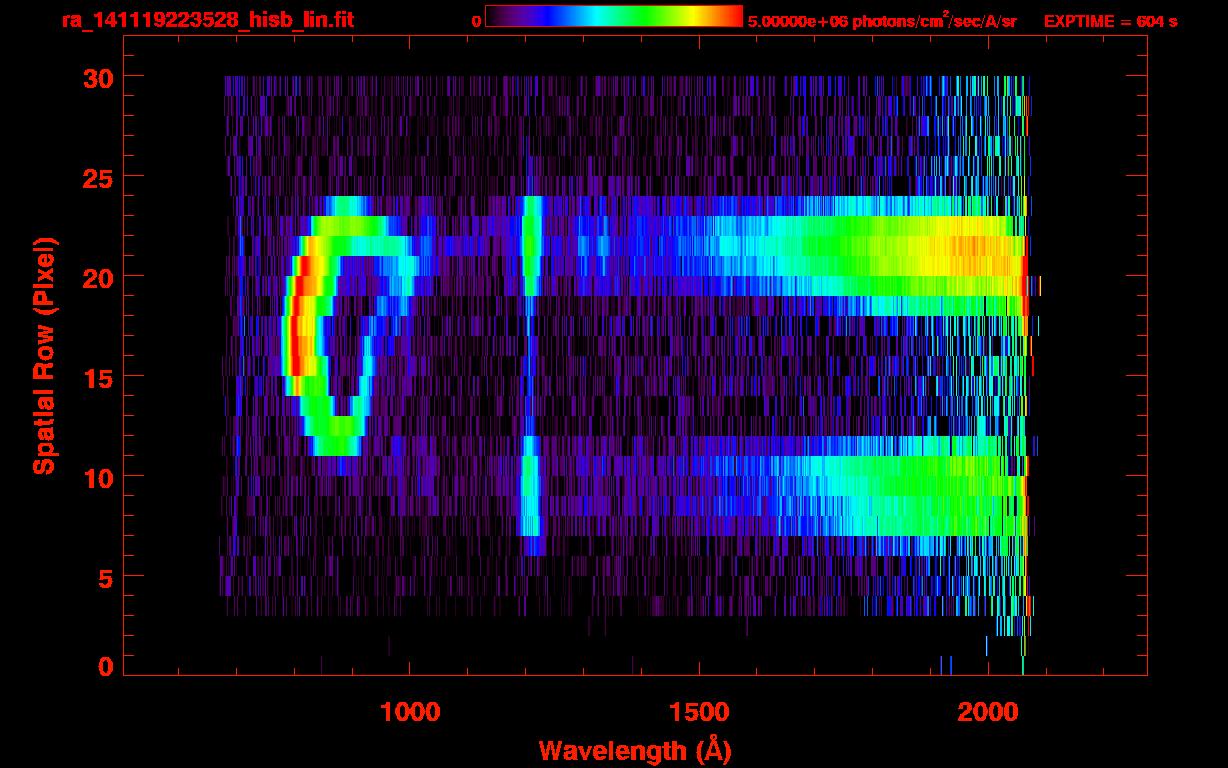Click x-axis tick label 1000
Screen dimensions: 1228x768
(410, 712)
